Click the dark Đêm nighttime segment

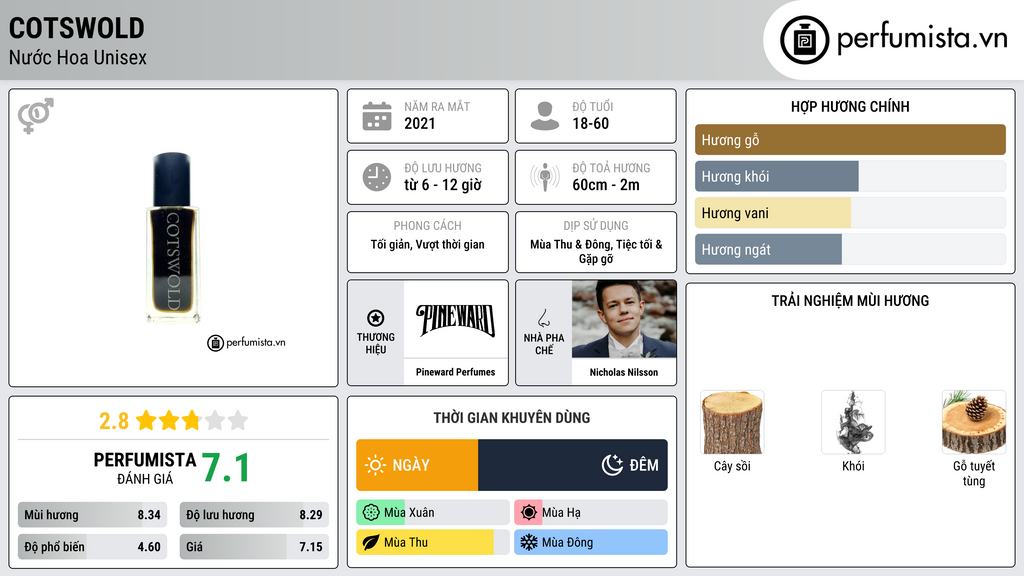[x=573, y=465]
